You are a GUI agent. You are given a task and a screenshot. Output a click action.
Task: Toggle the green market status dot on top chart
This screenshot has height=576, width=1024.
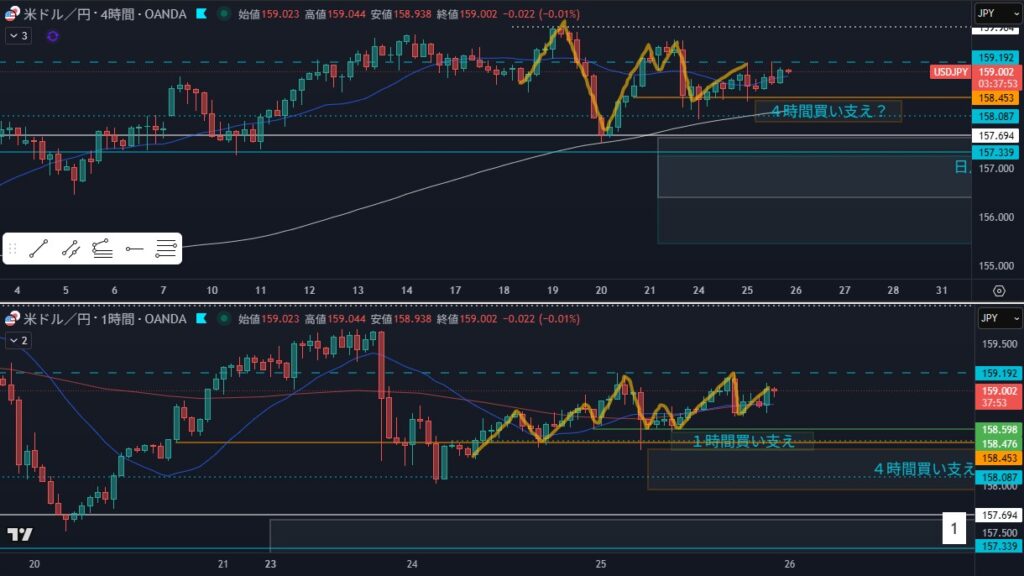point(221,15)
